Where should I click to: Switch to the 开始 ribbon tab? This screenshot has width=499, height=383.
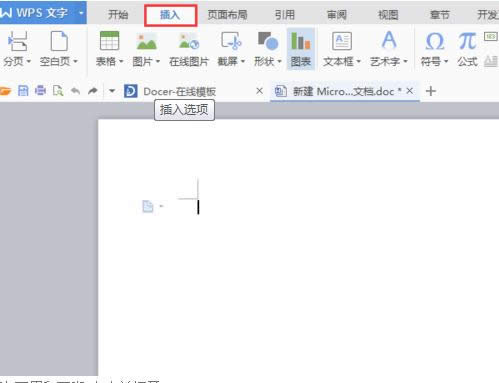pyautogui.click(x=118, y=15)
